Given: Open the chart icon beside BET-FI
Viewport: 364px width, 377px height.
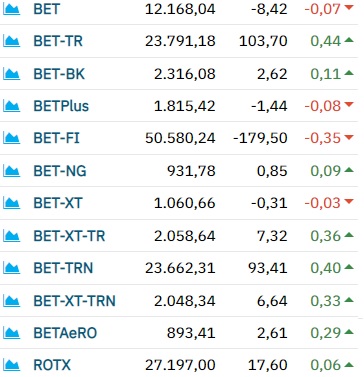Looking at the screenshot, I should [12, 138].
